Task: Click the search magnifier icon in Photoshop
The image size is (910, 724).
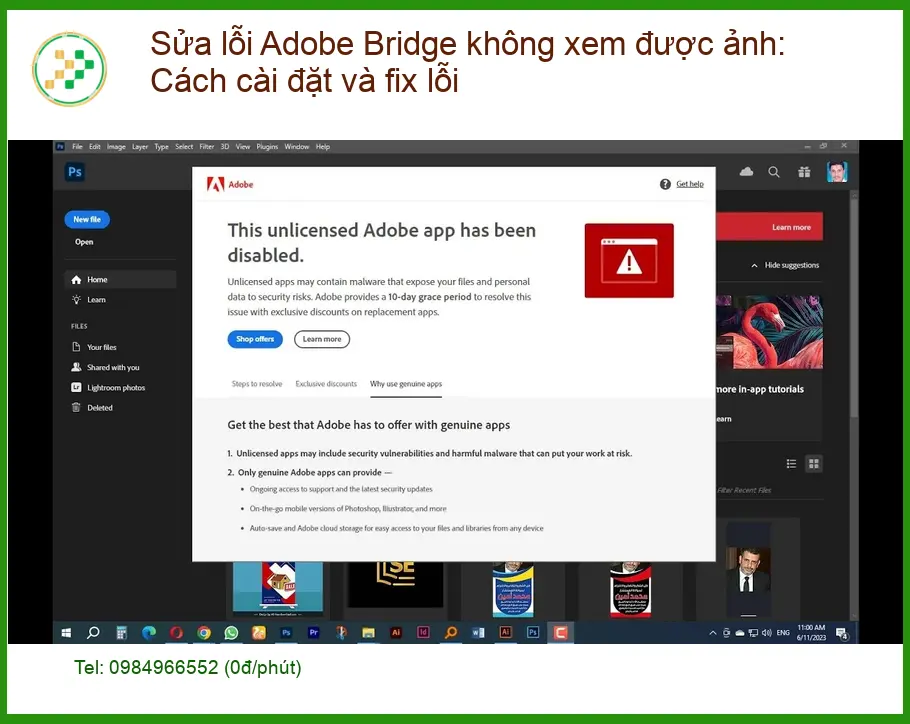Action: point(774,172)
